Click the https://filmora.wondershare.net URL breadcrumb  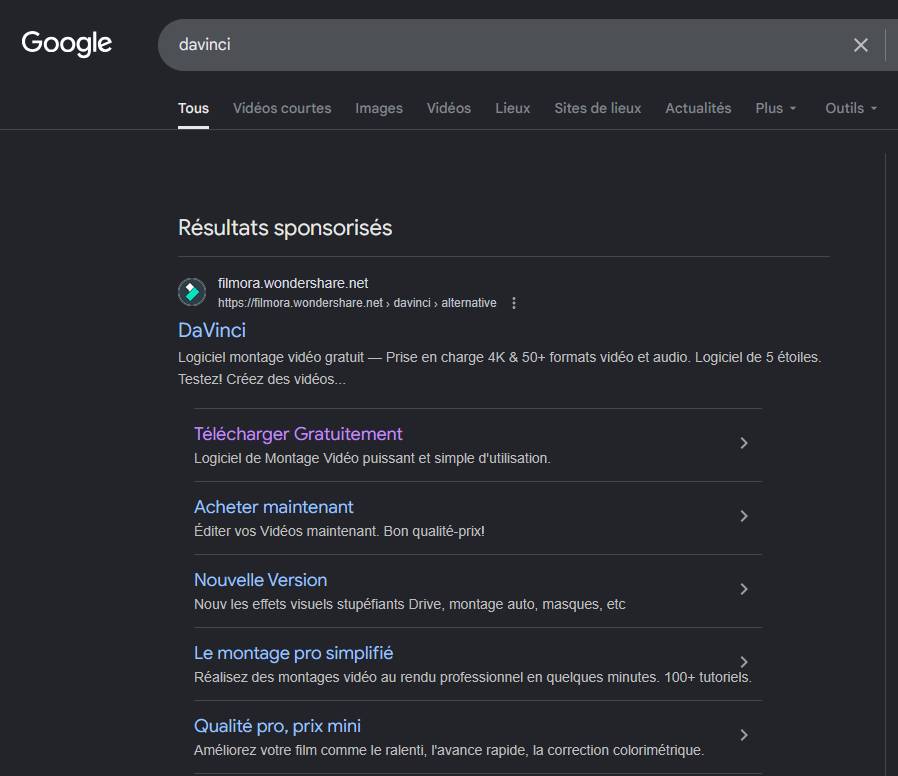pos(357,303)
